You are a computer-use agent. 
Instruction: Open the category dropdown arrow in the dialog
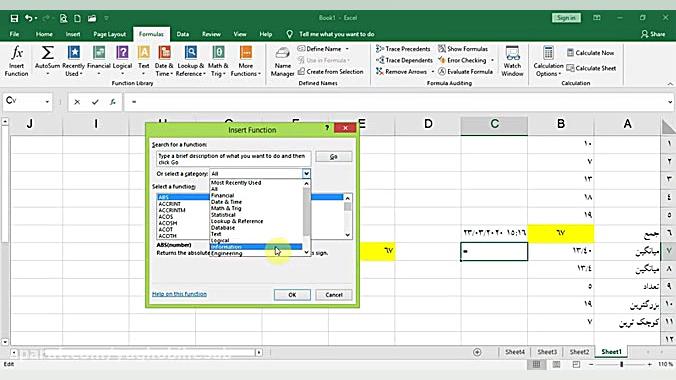306,173
